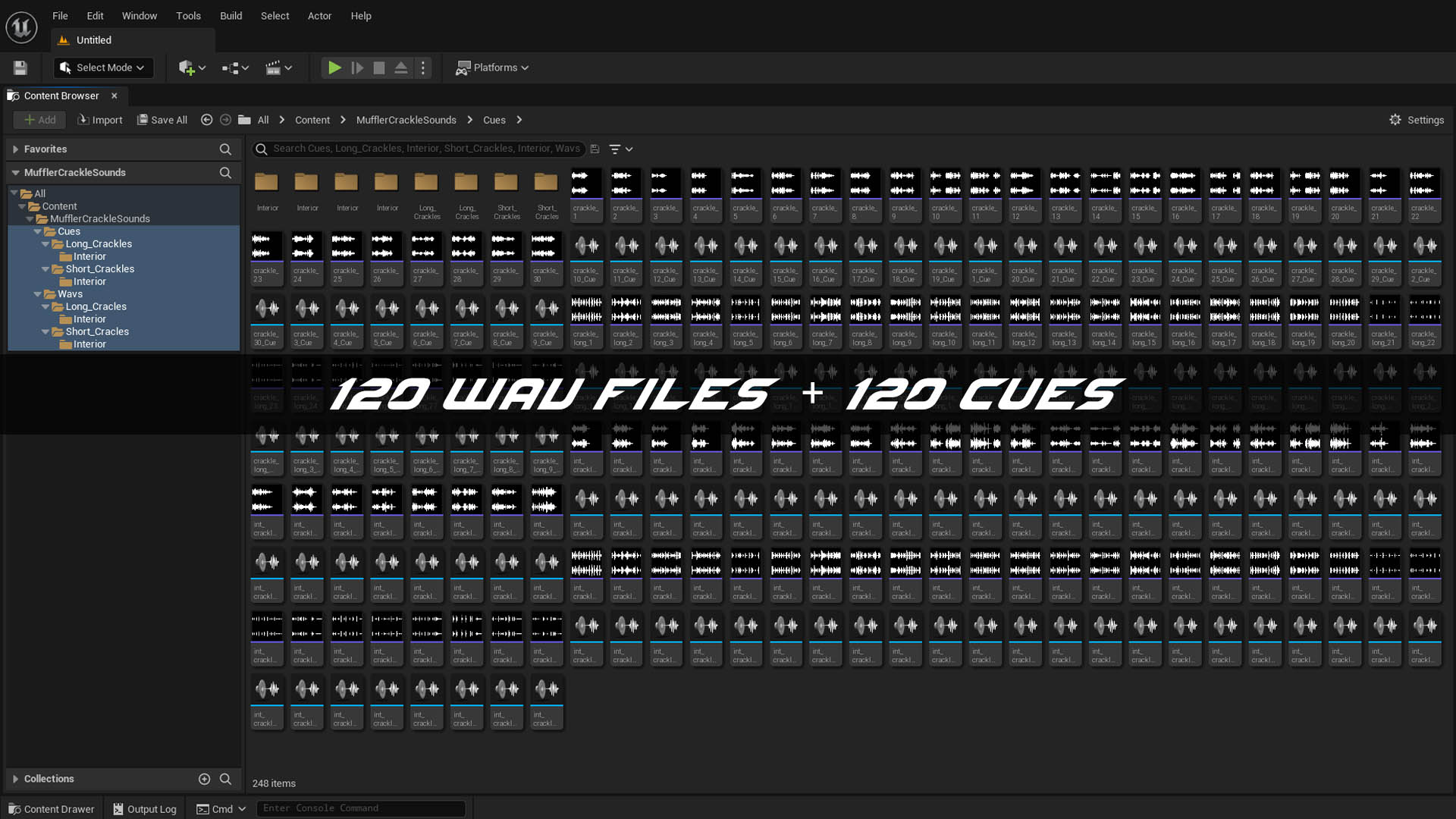The width and height of the screenshot is (1456, 819).
Task: Click the Import button
Action: coord(100,120)
